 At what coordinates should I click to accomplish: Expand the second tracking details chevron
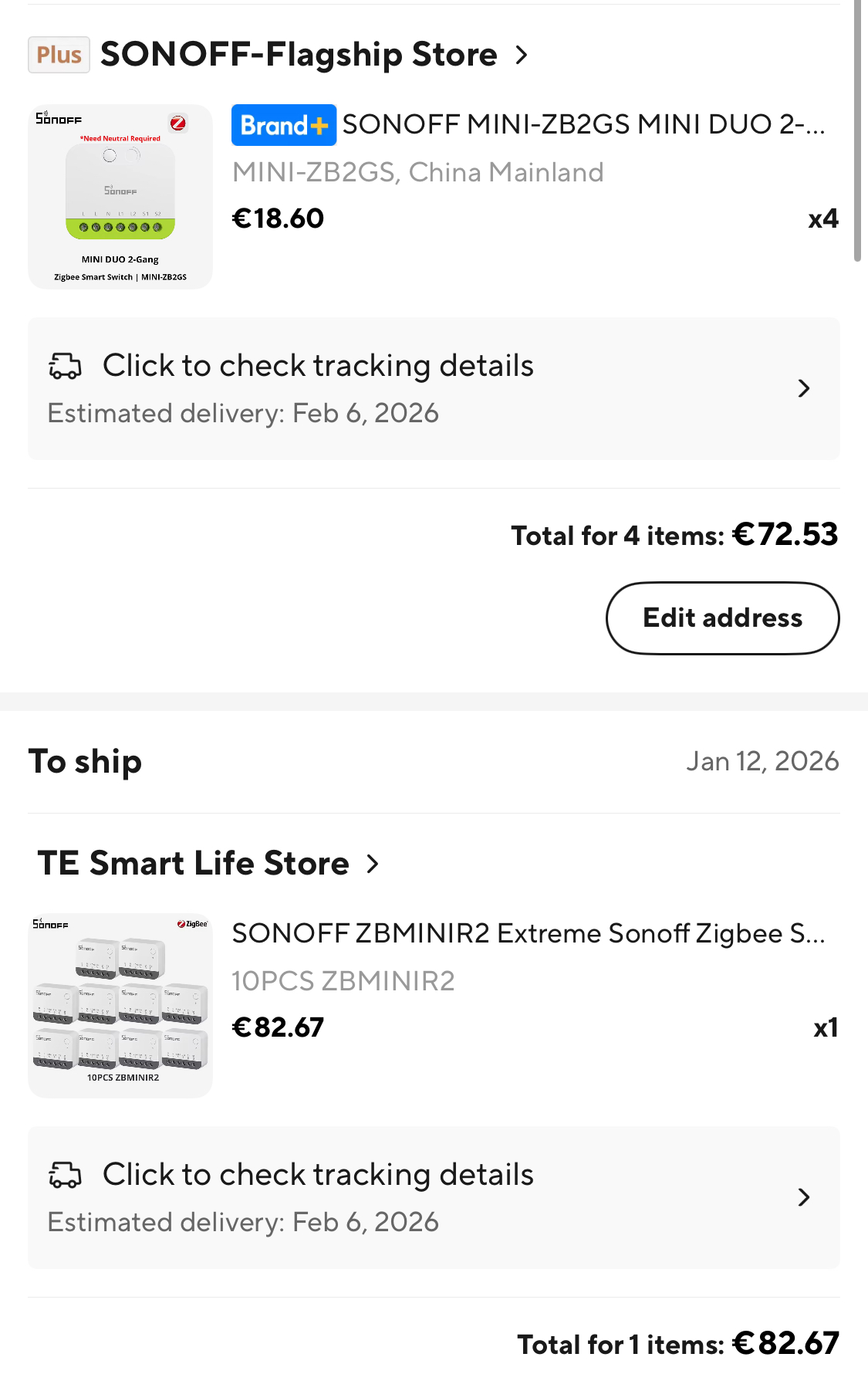pos(803,1197)
